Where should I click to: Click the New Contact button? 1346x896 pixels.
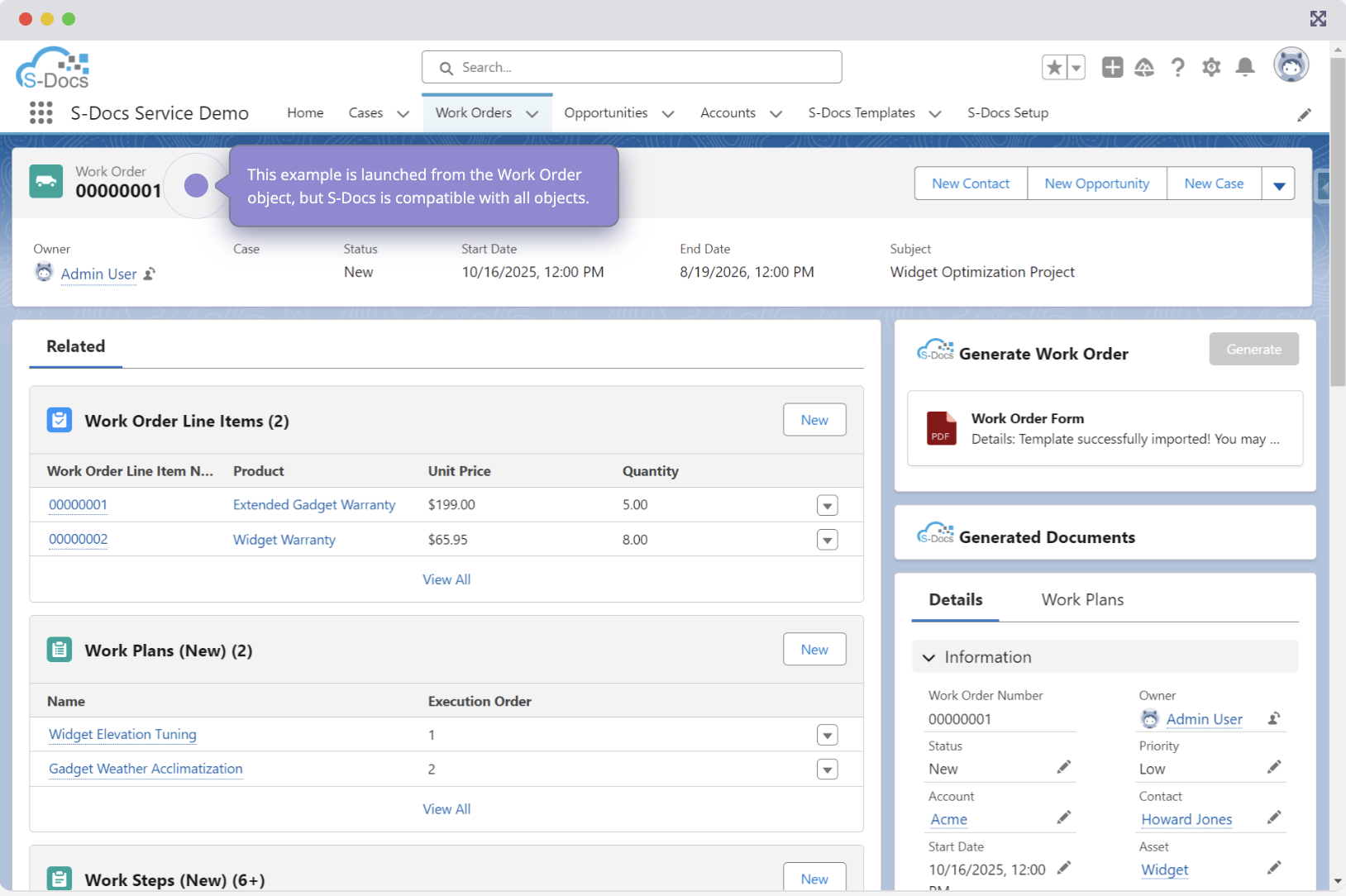coord(971,183)
